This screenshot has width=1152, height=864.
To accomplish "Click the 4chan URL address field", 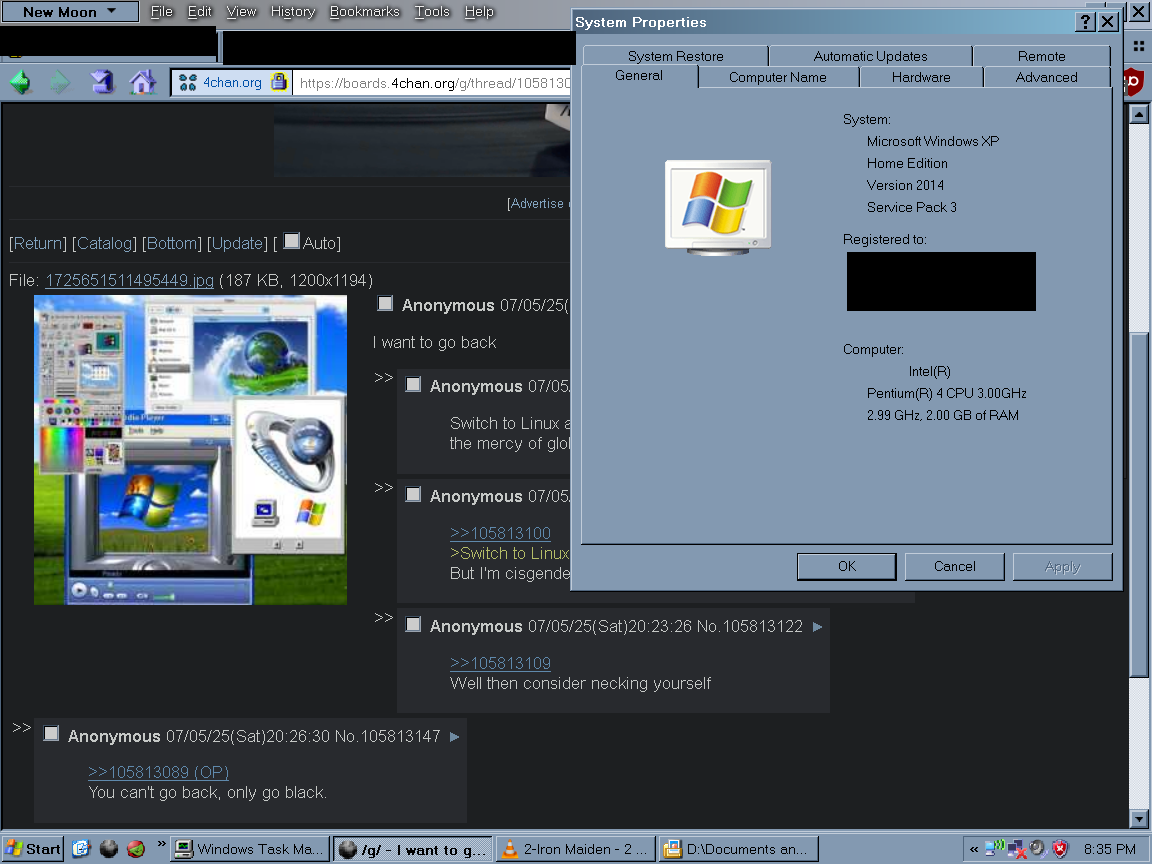I will click(x=432, y=82).
